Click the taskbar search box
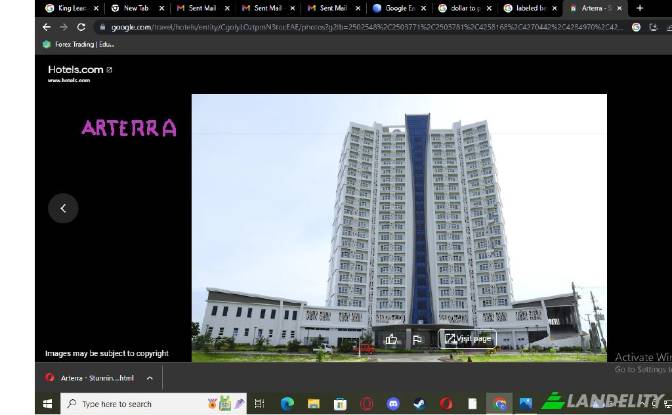The height and width of the screenshot is (415, 672). 130,404
